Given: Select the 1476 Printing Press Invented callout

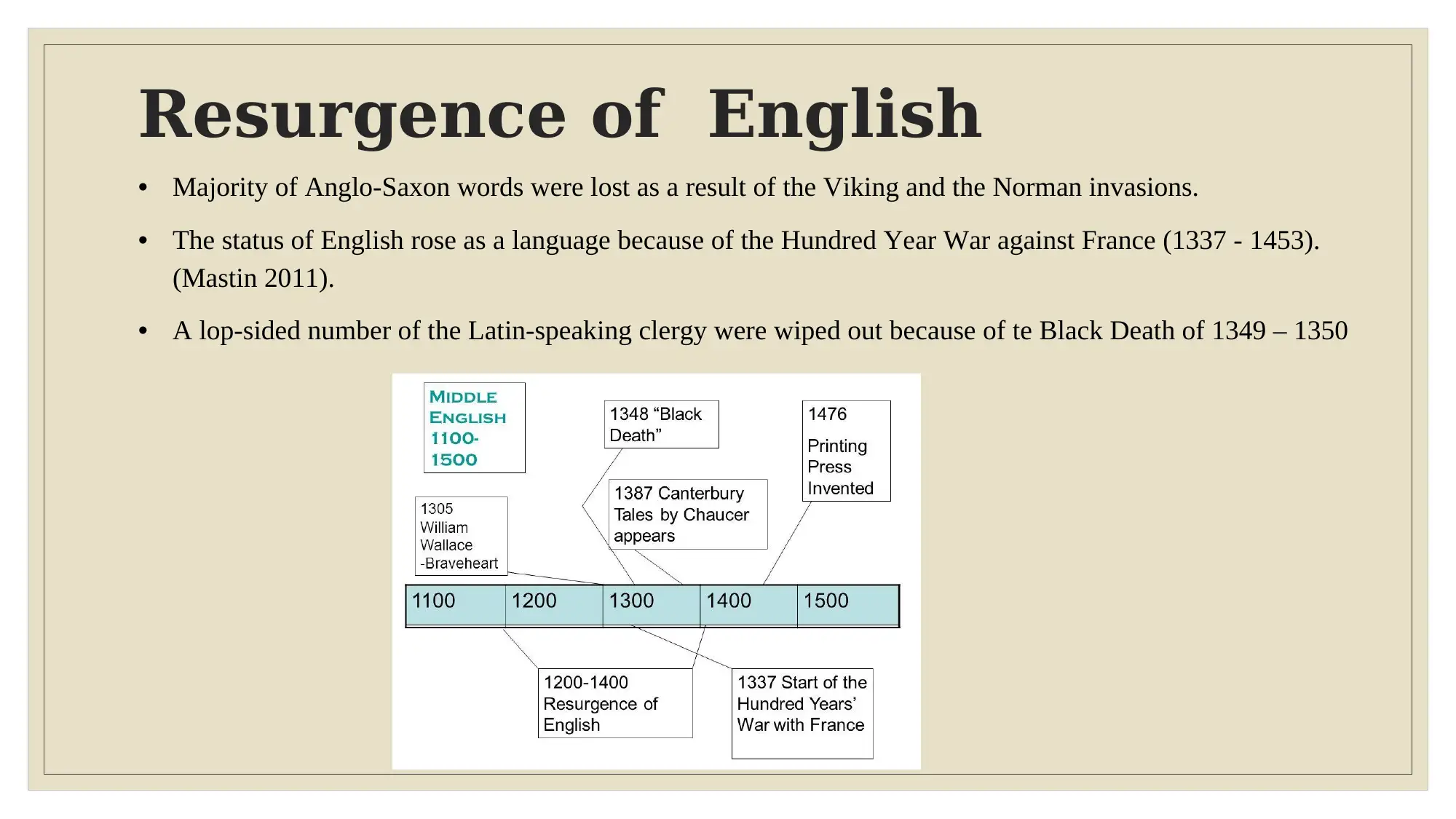Looking at the screenshot, I should 847,451.
